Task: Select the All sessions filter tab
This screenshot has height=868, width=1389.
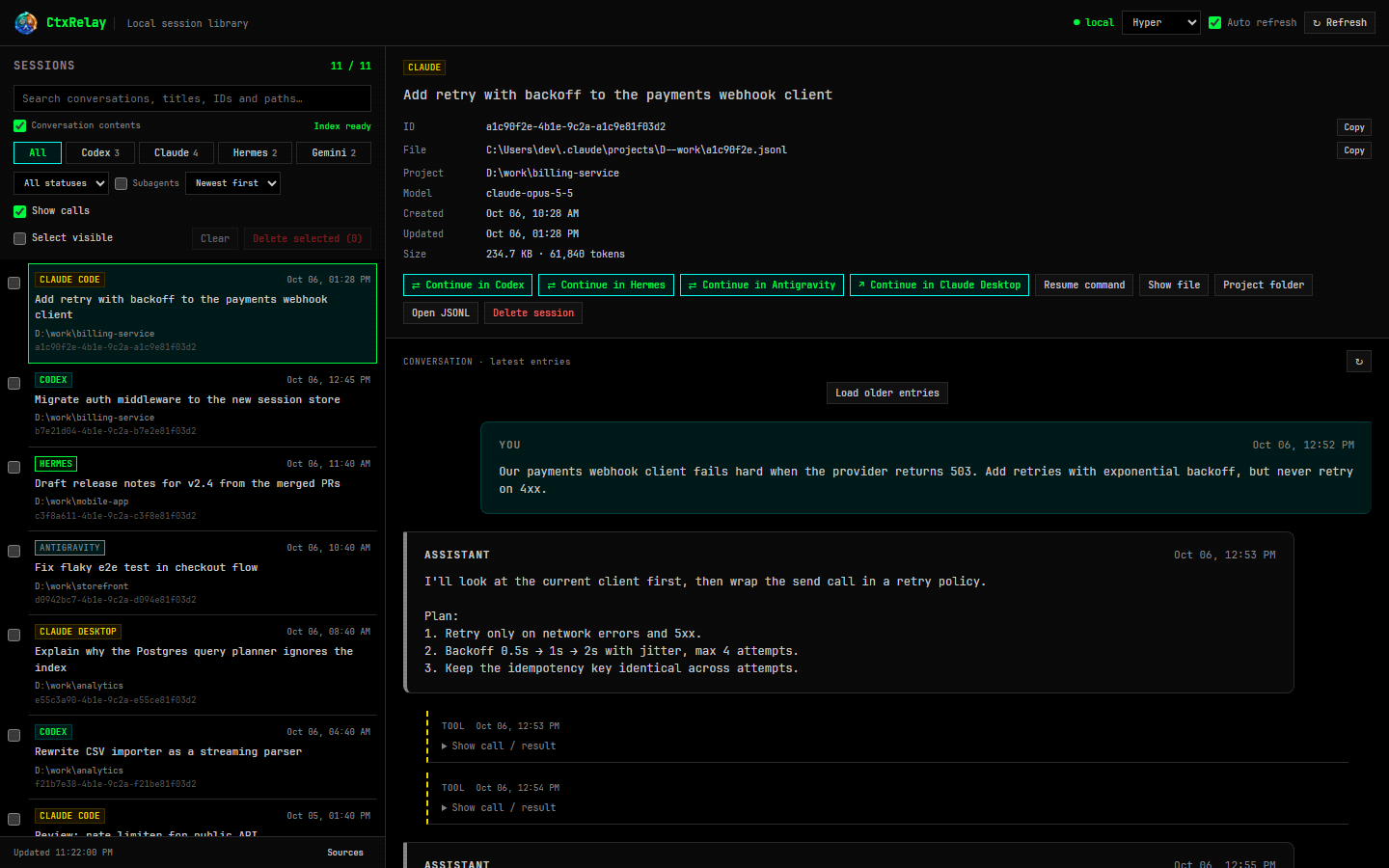Action: click(38, 152)
